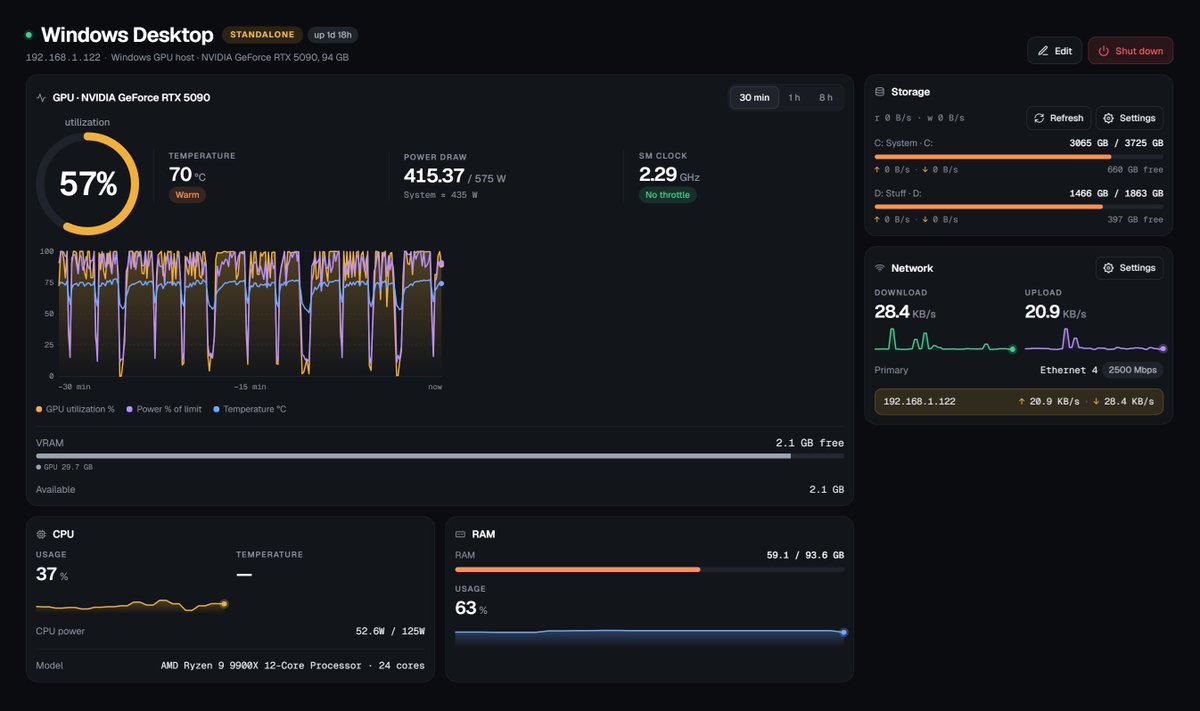Image resolution: width=1200 pixels, height=711 pixels.
Task: Click the uptime 1d 18h badge
Action: pos(332,35)
